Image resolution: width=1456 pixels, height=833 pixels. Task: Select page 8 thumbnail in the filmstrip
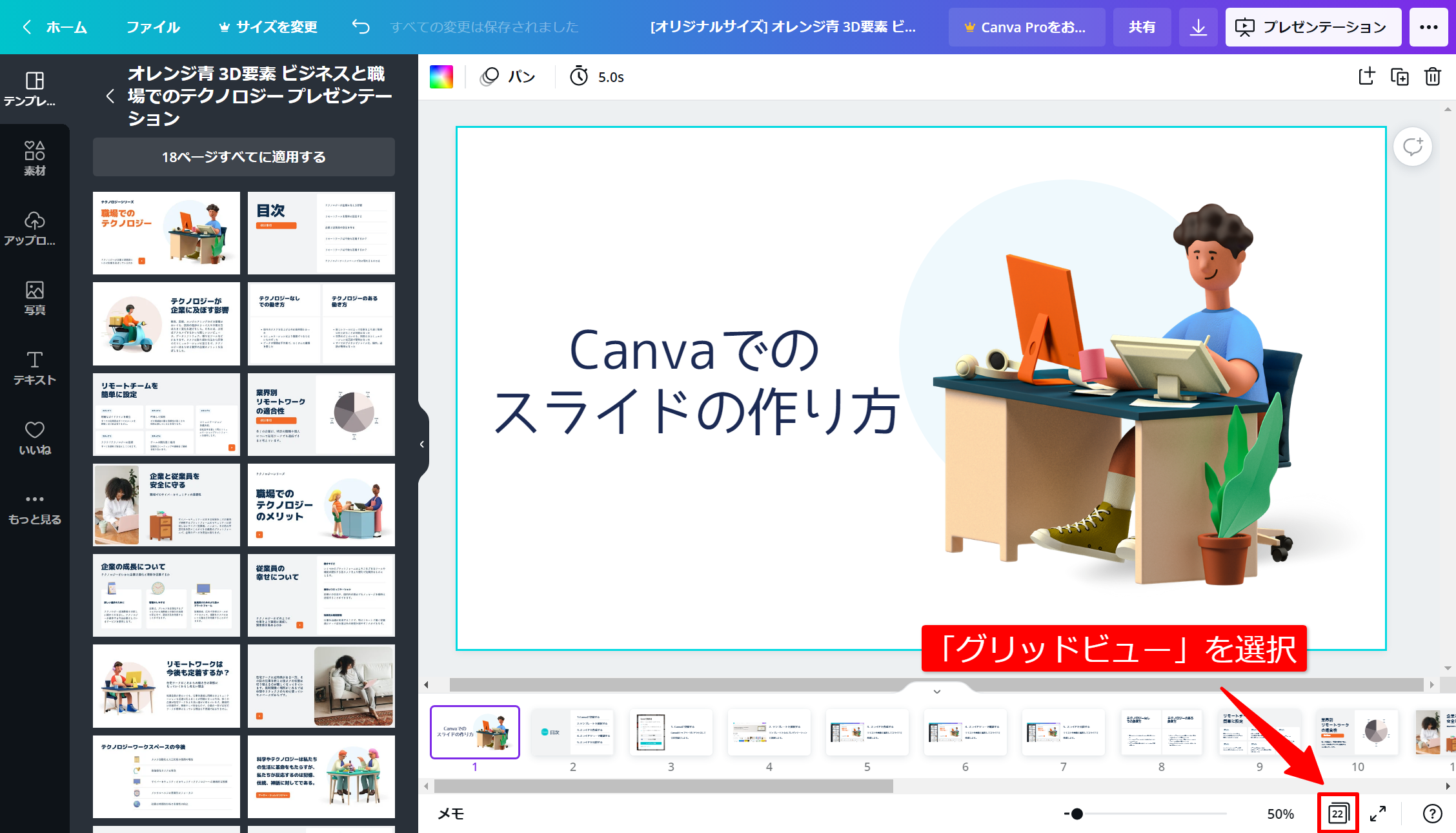1162,732
